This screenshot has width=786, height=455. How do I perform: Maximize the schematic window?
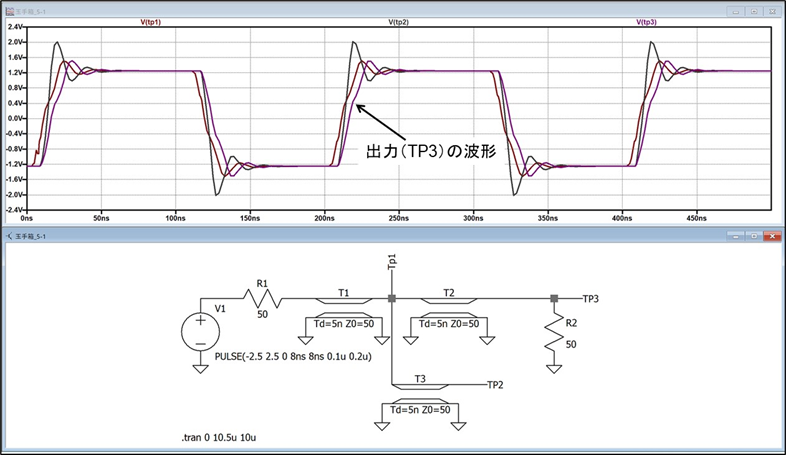pyautogui.click(x=753, y=236)
